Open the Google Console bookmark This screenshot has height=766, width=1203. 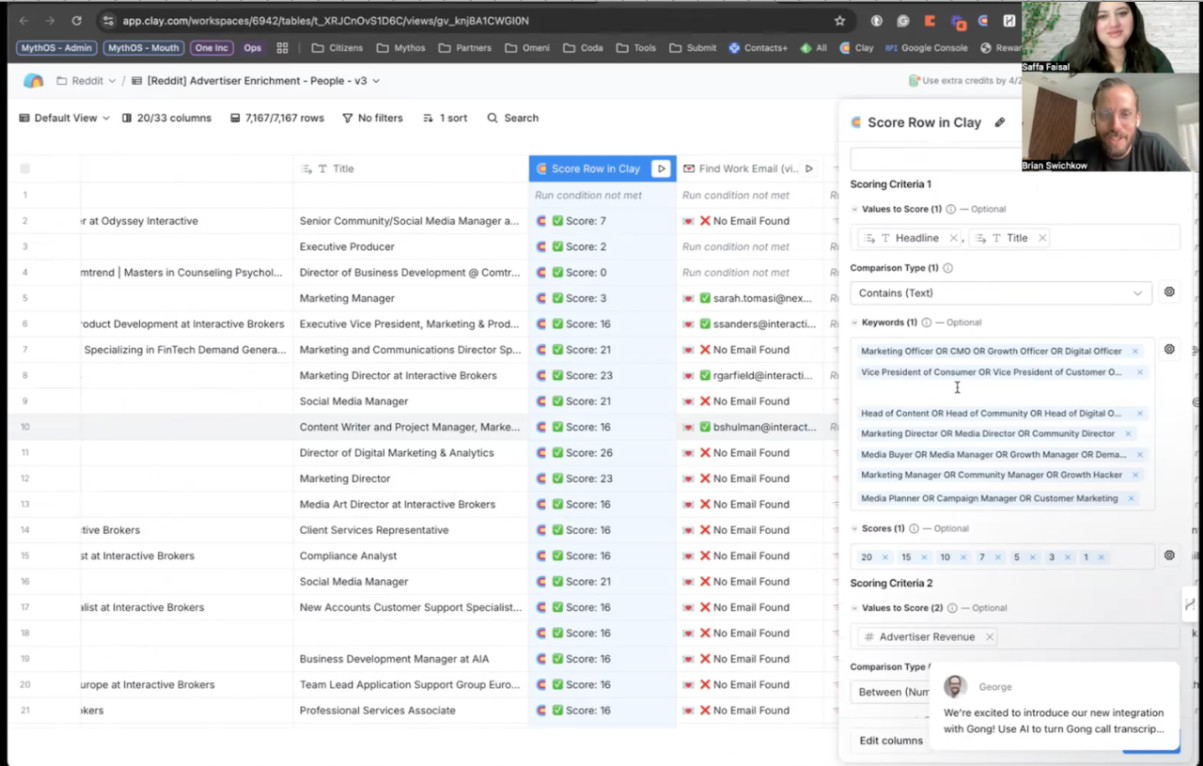[x=926, y=48]
